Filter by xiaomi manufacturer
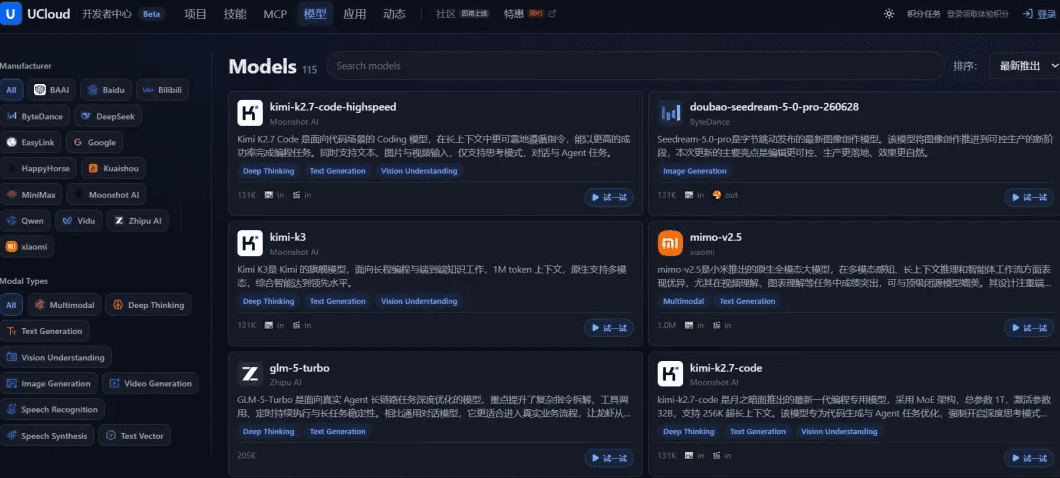Viewport: 1060px width, 478px height. click(27, 247)
